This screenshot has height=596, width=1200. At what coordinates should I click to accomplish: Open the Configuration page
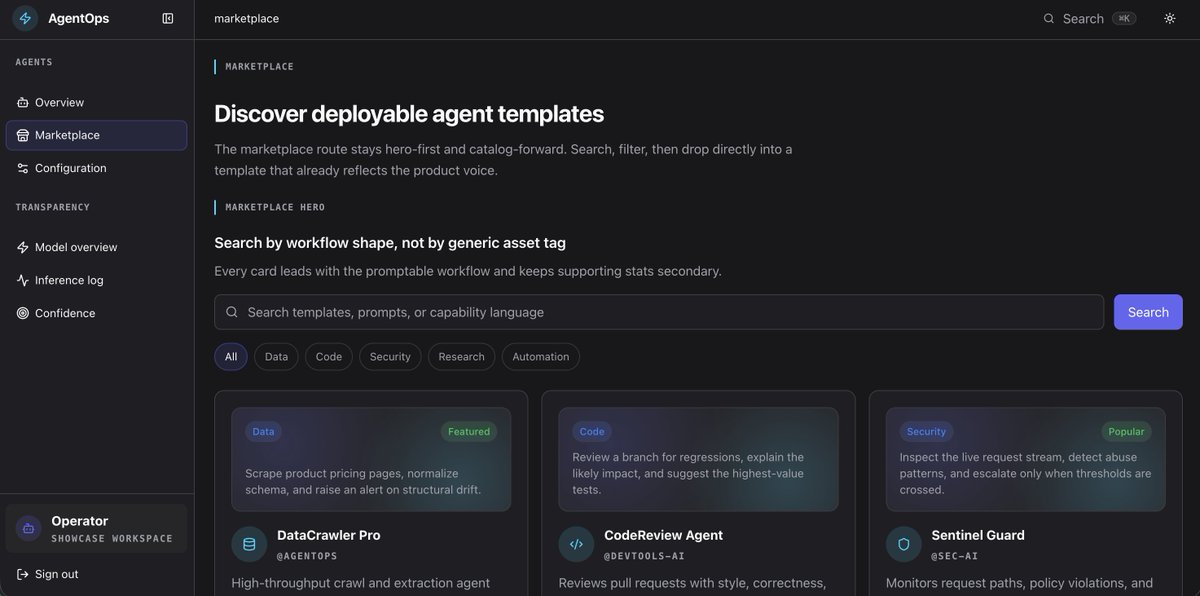96,168
